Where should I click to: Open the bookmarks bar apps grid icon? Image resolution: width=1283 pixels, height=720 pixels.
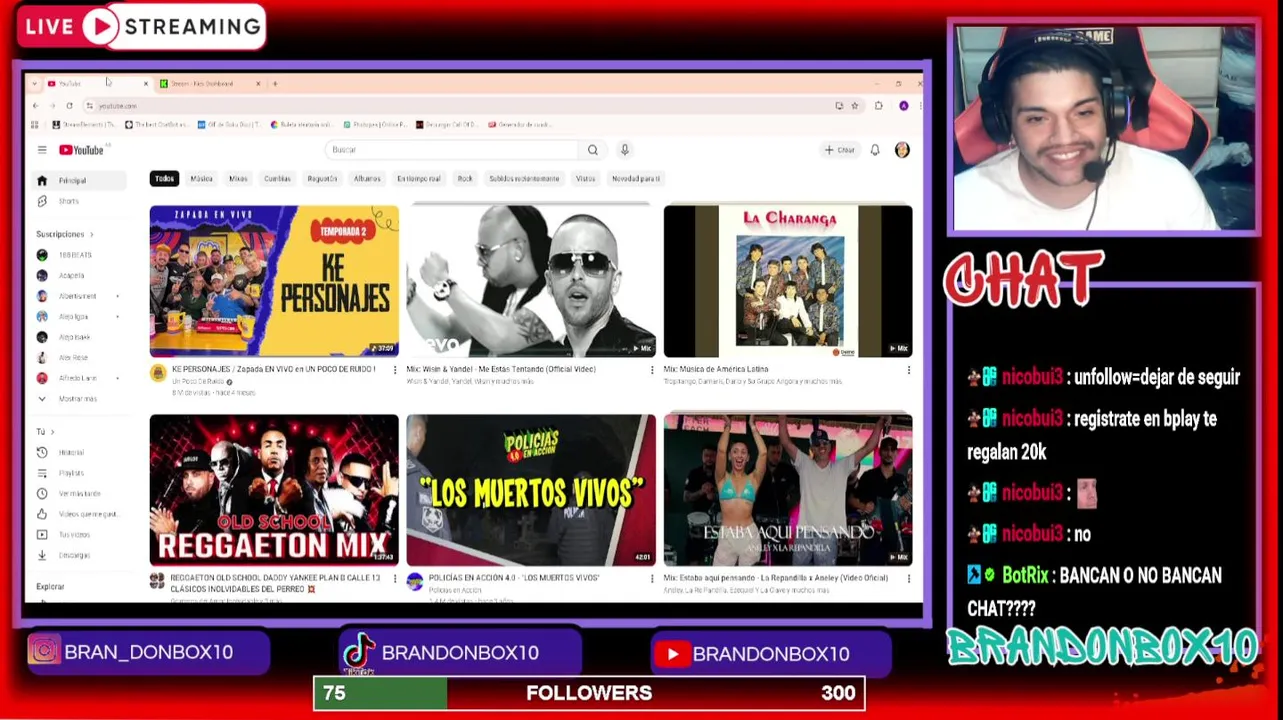click(x=35, y=125)
